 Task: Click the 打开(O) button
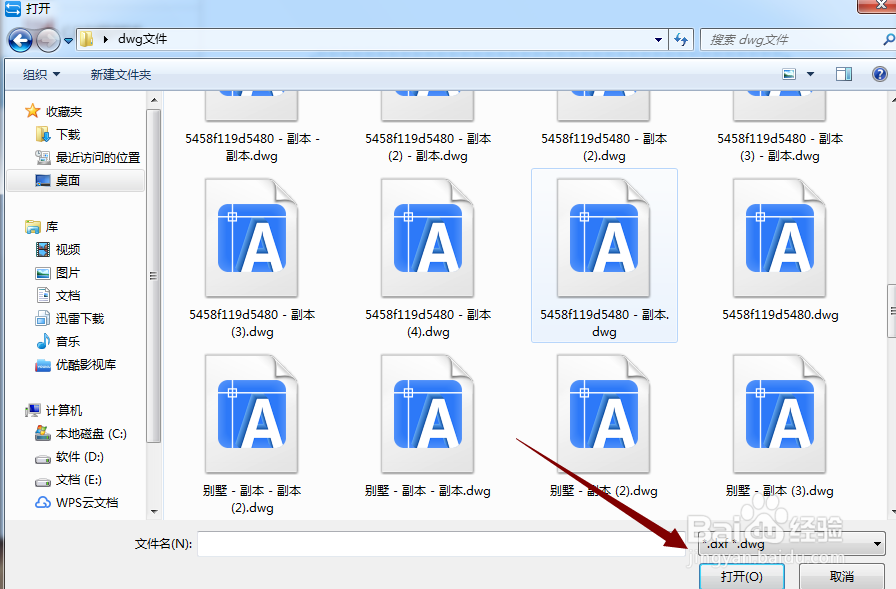[x=742, y=576]
